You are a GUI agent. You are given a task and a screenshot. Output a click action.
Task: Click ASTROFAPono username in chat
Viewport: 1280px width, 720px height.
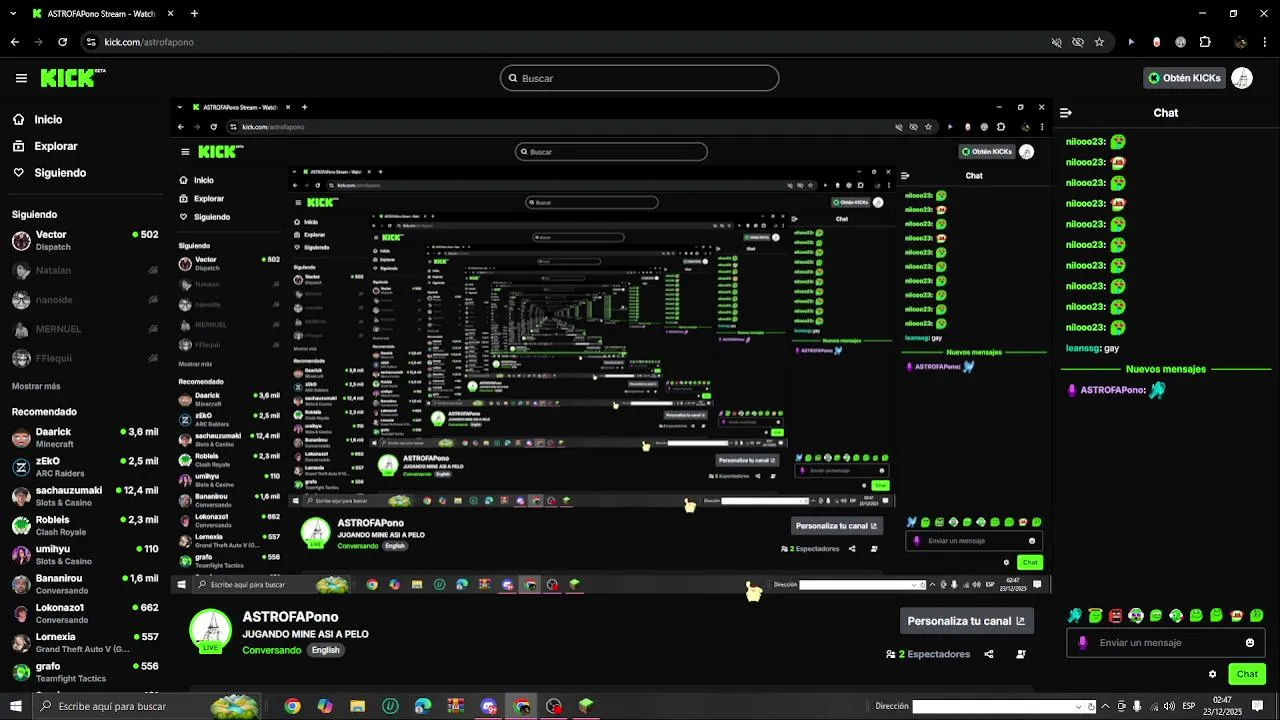[1113, 390]
